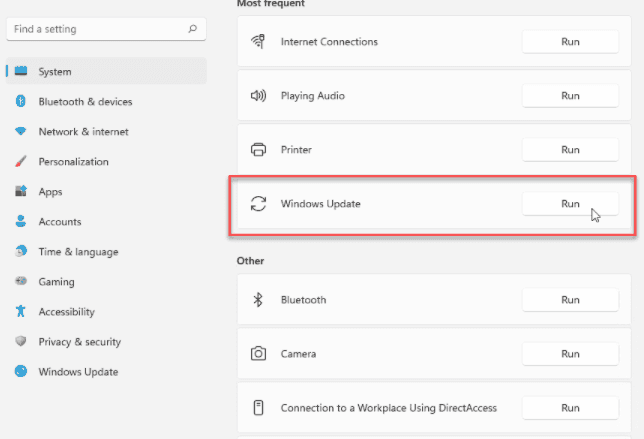This screenshot has width=644, height=439.
Task: Click the Internet Connections troubleshooter icon
Action: coord(258,41)
